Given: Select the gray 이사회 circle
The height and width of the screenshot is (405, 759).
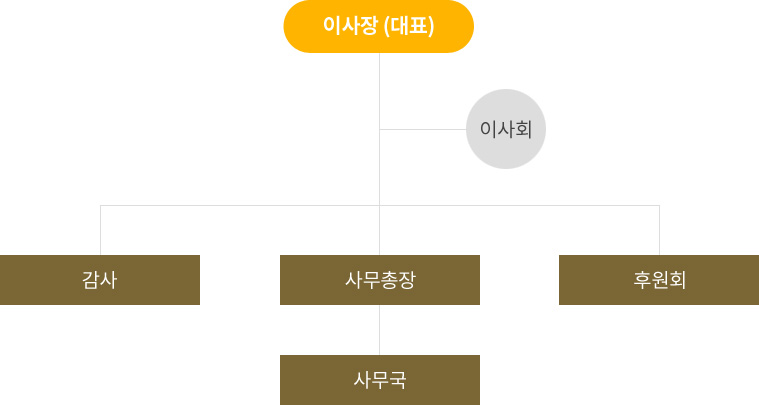Looking at the screenshot, I should 506,129.
